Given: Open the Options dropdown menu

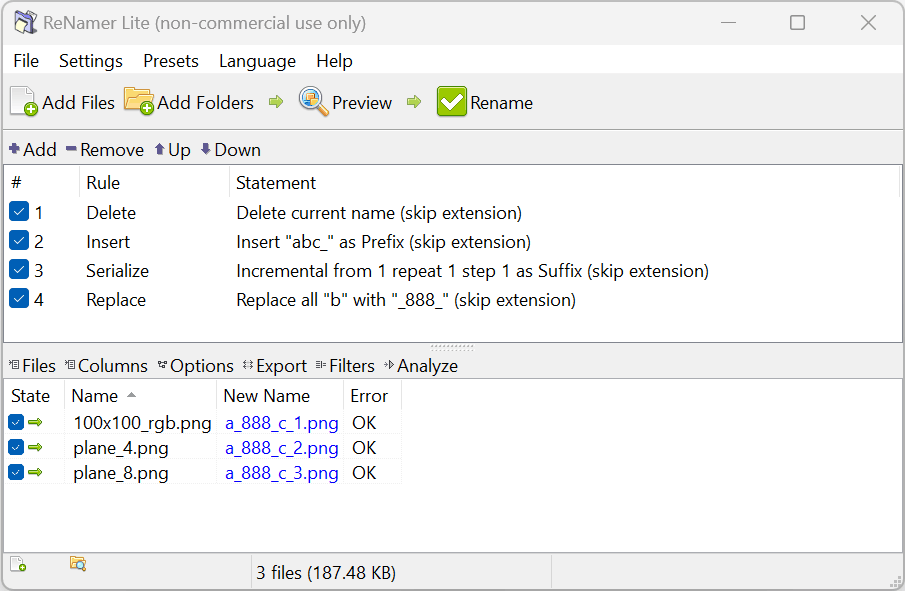Looking at the screenshot, I should (x=195, y=366).
